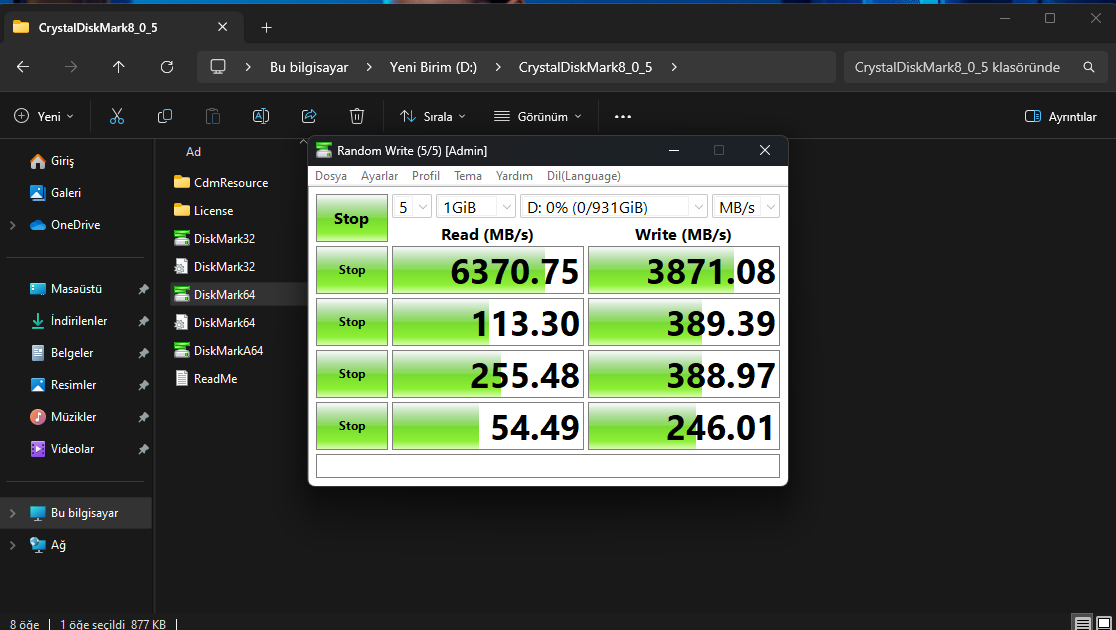The height and width of the screenshot is (630, 1116).
Task: Go back with the left arrow
Action: 23,67
